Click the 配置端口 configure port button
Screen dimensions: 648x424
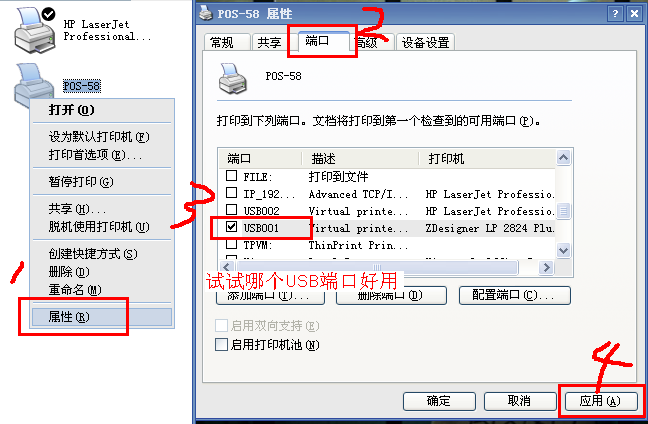pos(515,295)
